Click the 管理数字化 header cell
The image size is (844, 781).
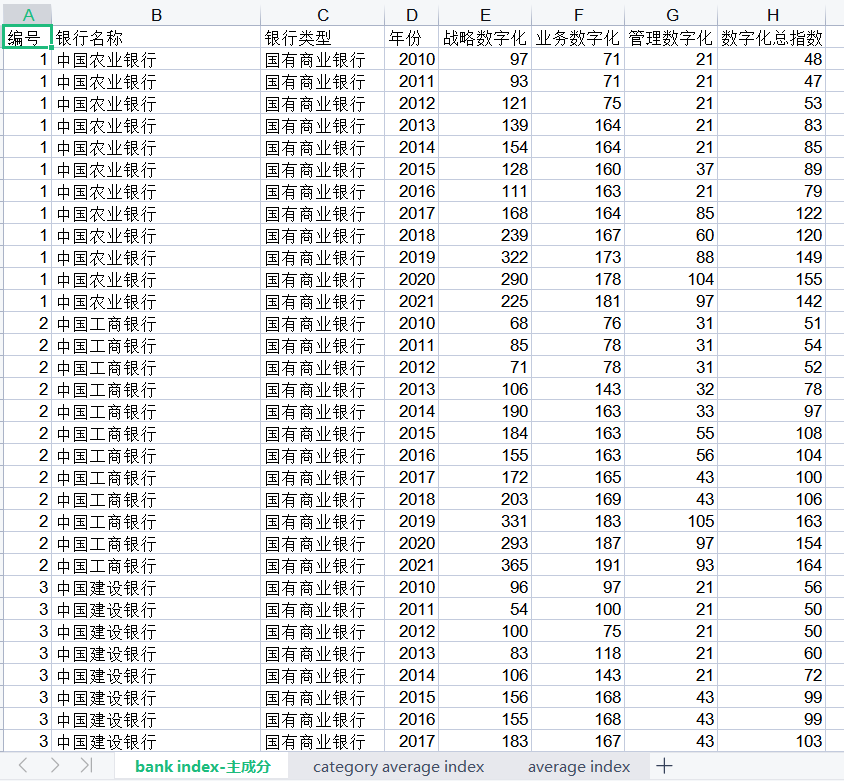pos(671,37)
